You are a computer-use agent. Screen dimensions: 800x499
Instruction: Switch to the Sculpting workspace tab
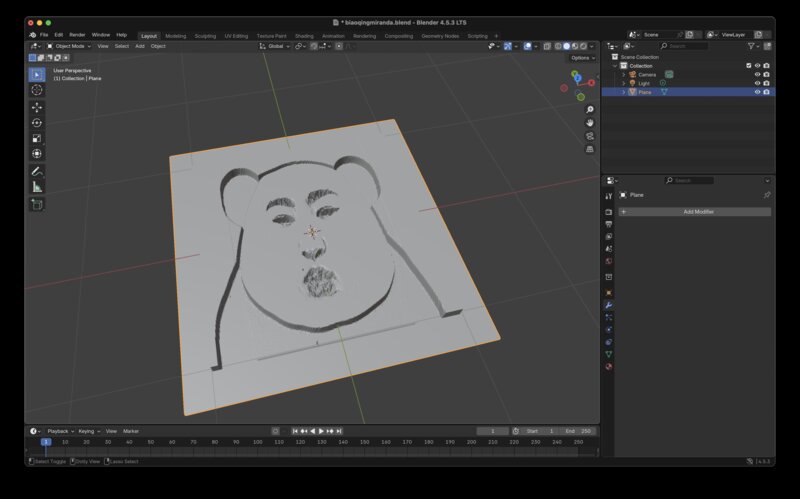coord(205,35)
